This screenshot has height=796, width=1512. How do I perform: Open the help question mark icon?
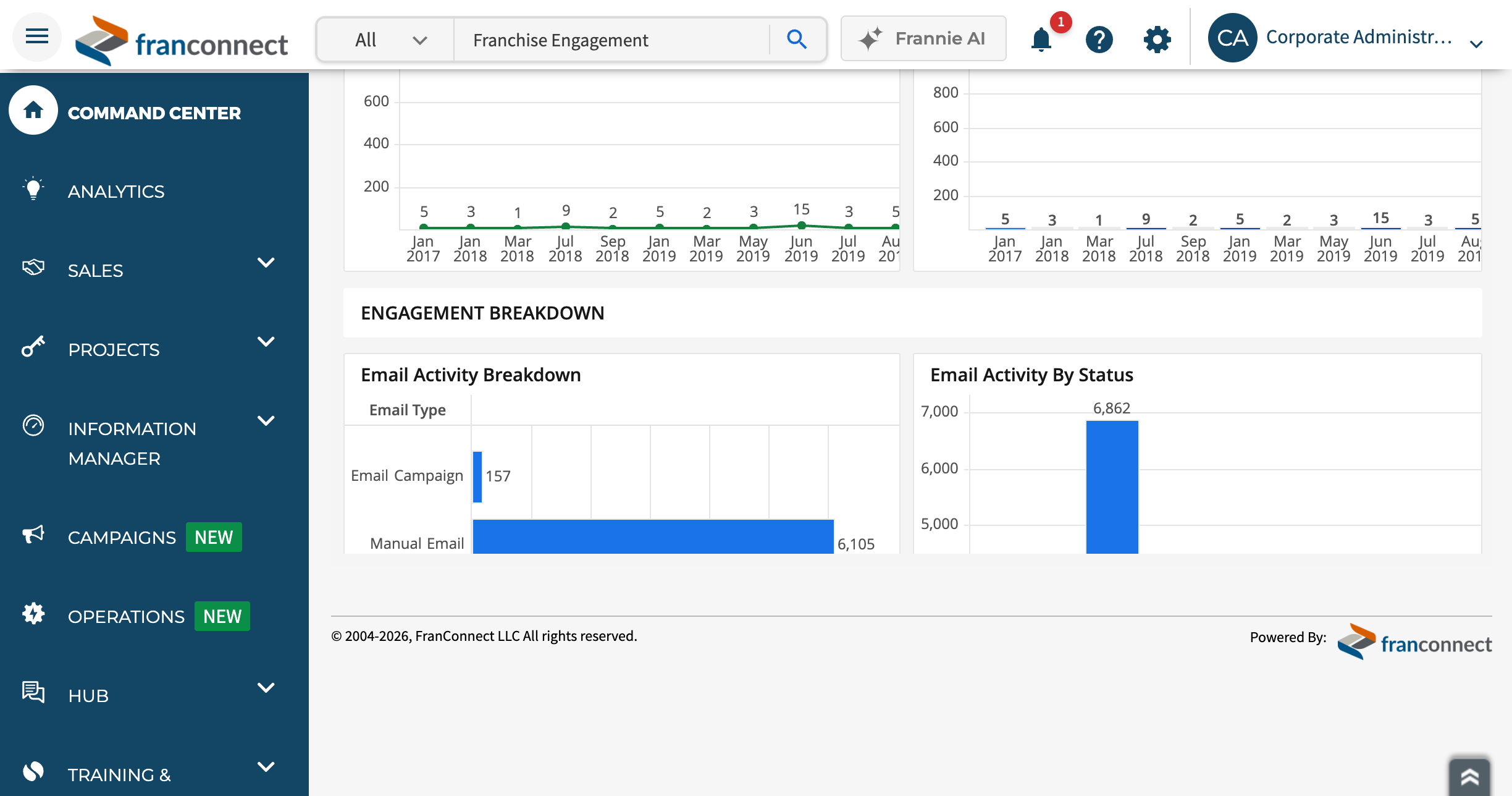point(1099,40)
